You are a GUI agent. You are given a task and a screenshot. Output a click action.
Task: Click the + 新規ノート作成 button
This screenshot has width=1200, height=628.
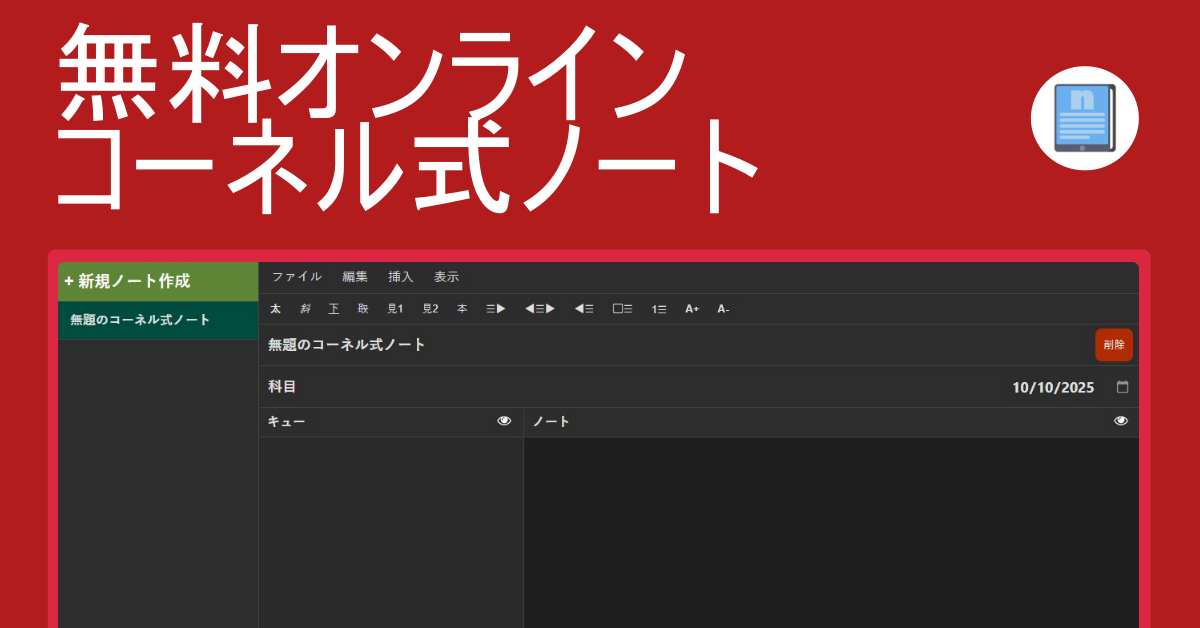(158, 281)
